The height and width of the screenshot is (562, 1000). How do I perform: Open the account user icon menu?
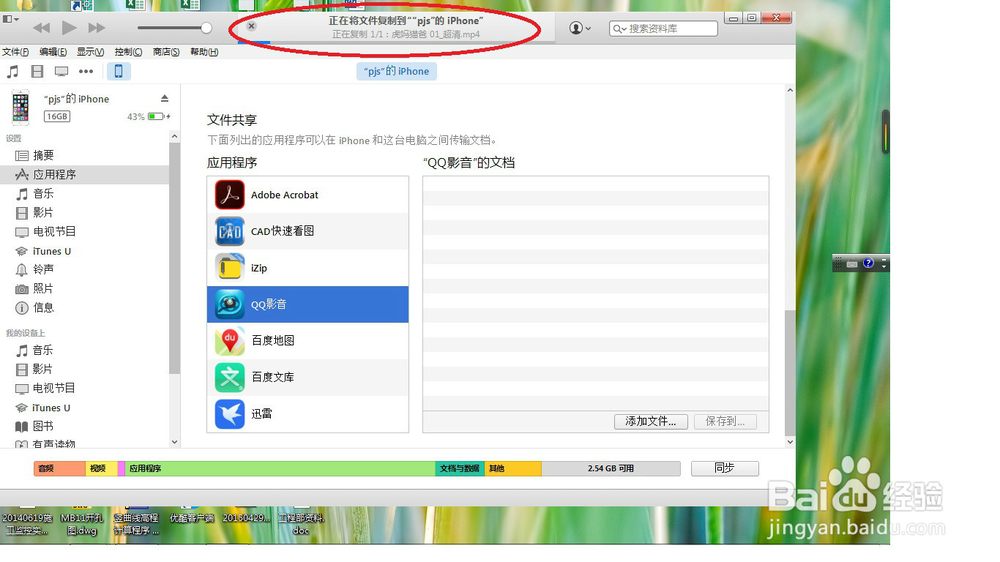[x=580, y=28]
